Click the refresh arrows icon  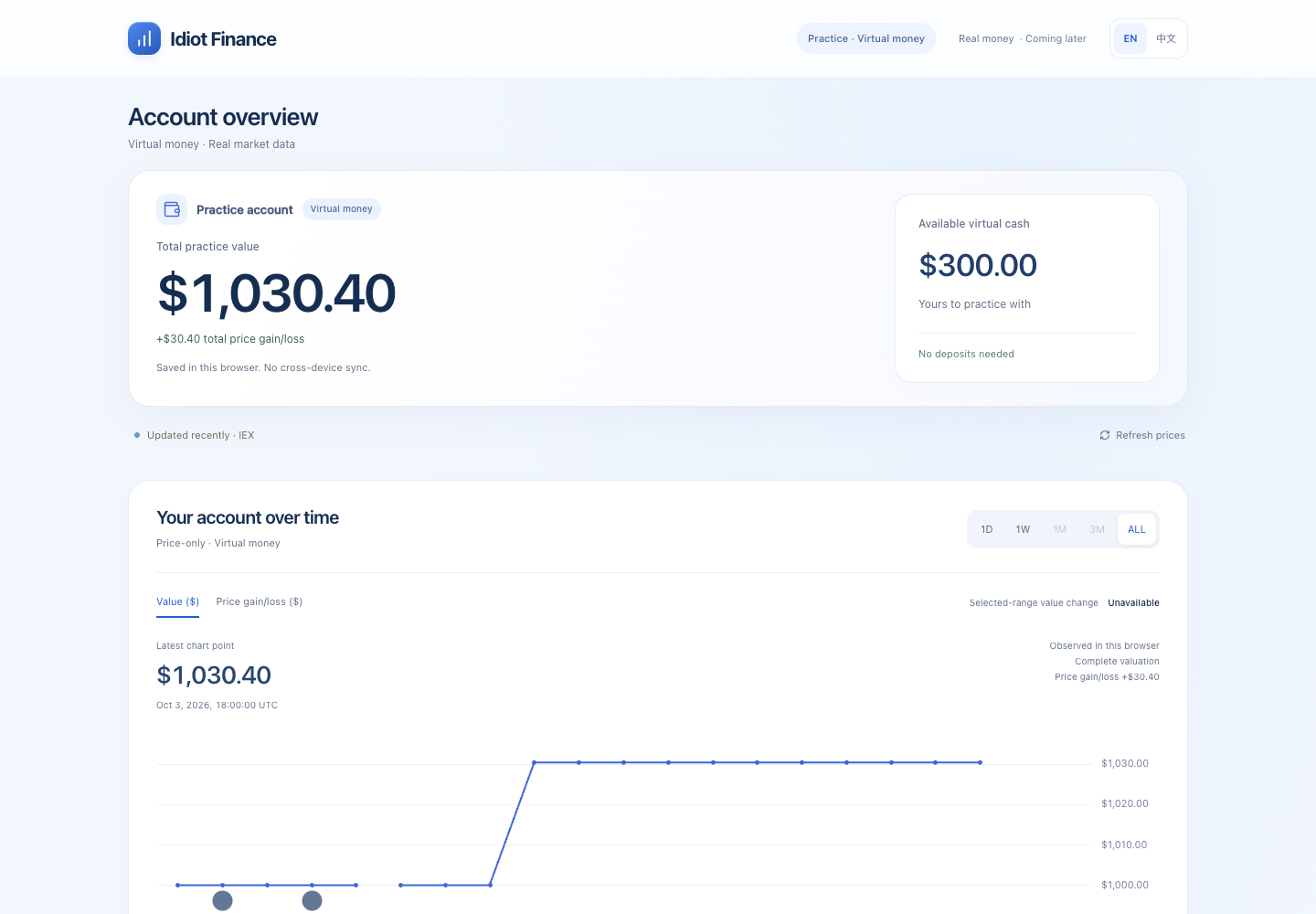coord(1105,435)
